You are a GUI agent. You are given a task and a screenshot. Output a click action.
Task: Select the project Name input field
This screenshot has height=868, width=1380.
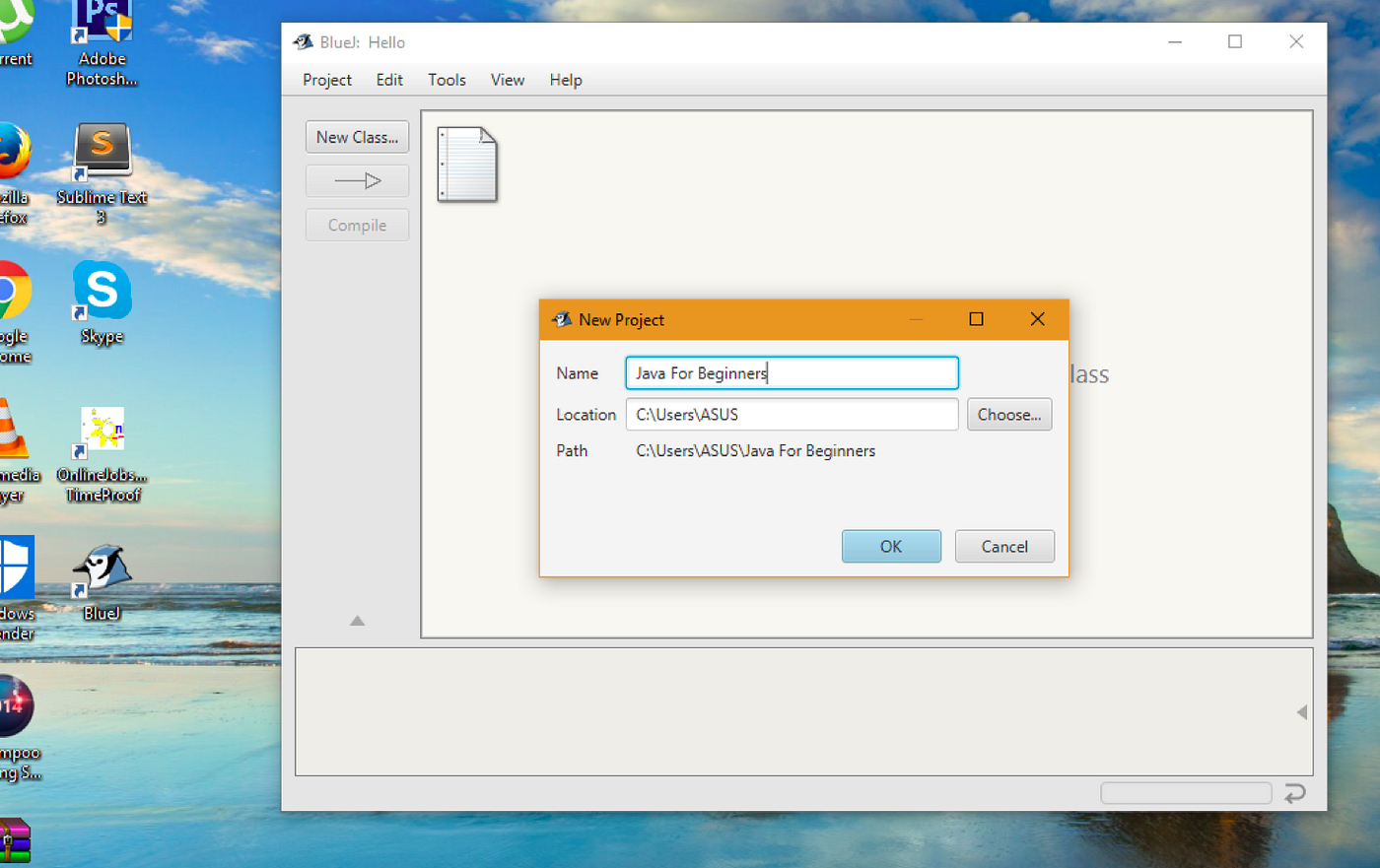coord(792,372)
